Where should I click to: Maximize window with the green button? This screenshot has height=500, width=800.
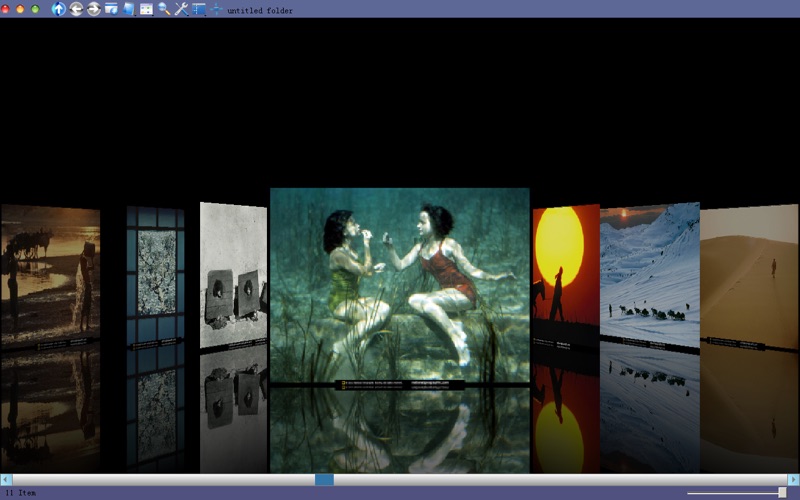(x=35, y=9)
